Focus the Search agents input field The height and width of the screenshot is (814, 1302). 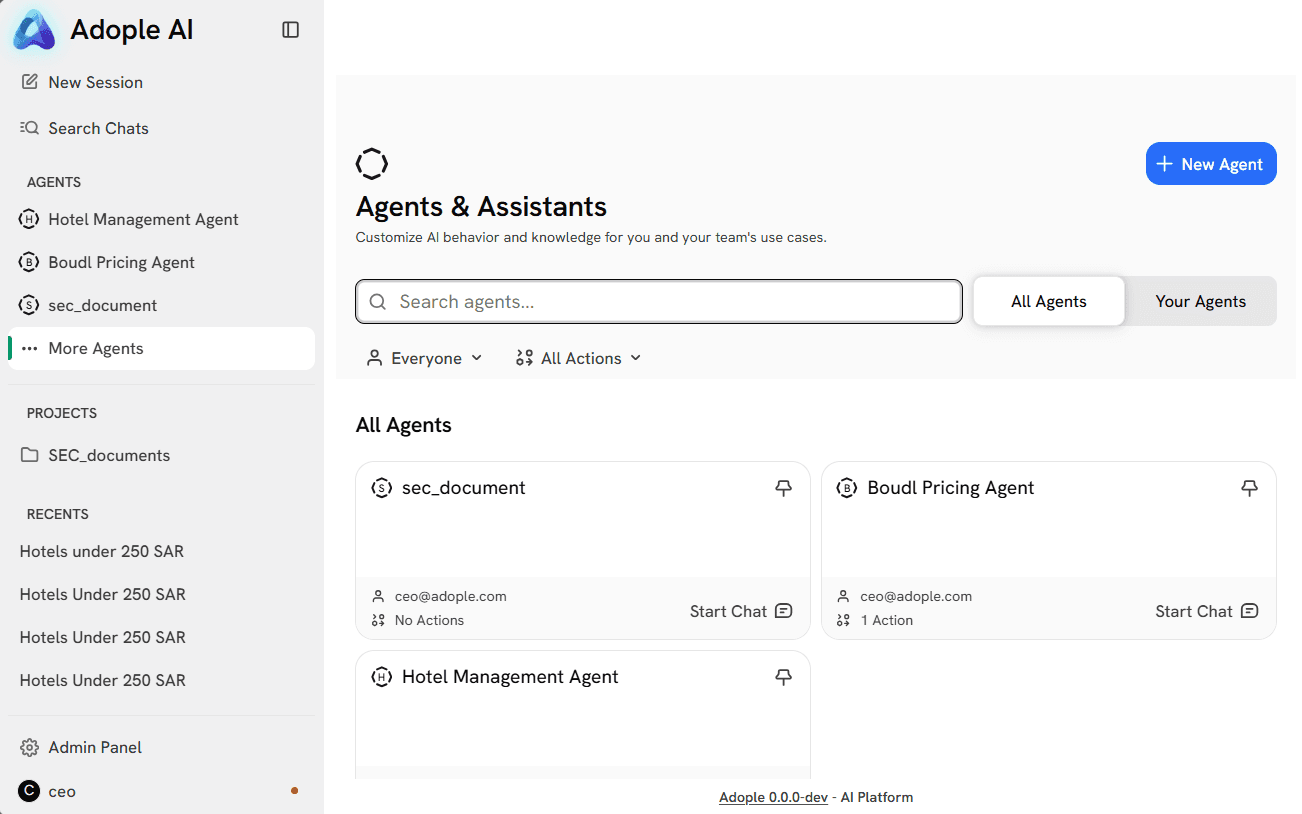[659, 302]
